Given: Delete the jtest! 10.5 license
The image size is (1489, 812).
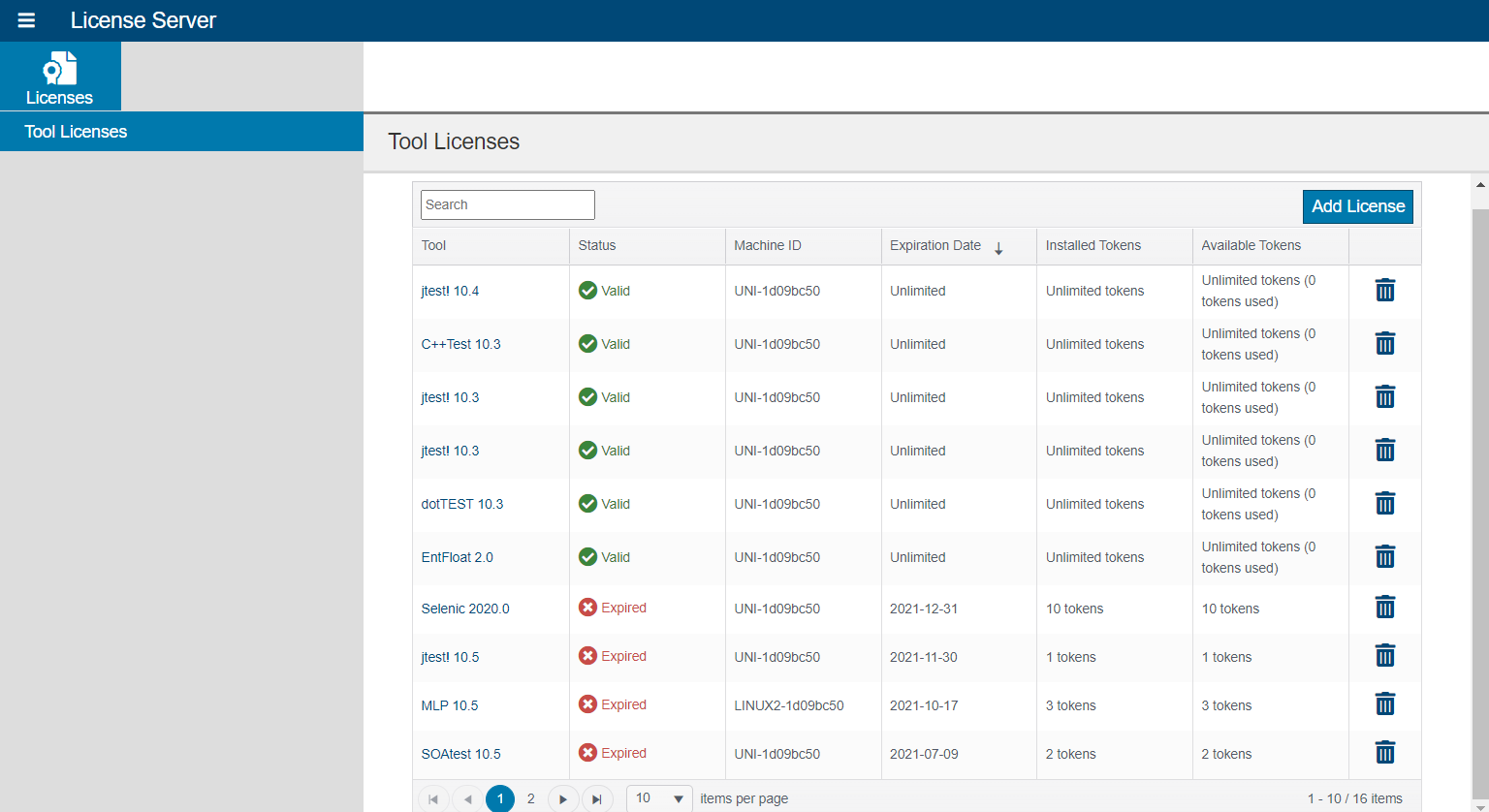Looking at the screenshot, I should pyautogui.click(x=1385, y=656).
